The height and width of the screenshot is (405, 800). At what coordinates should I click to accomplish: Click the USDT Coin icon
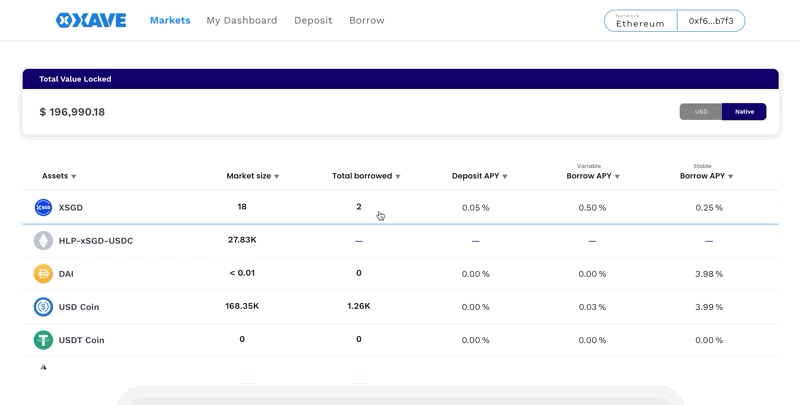coord(43,340)
